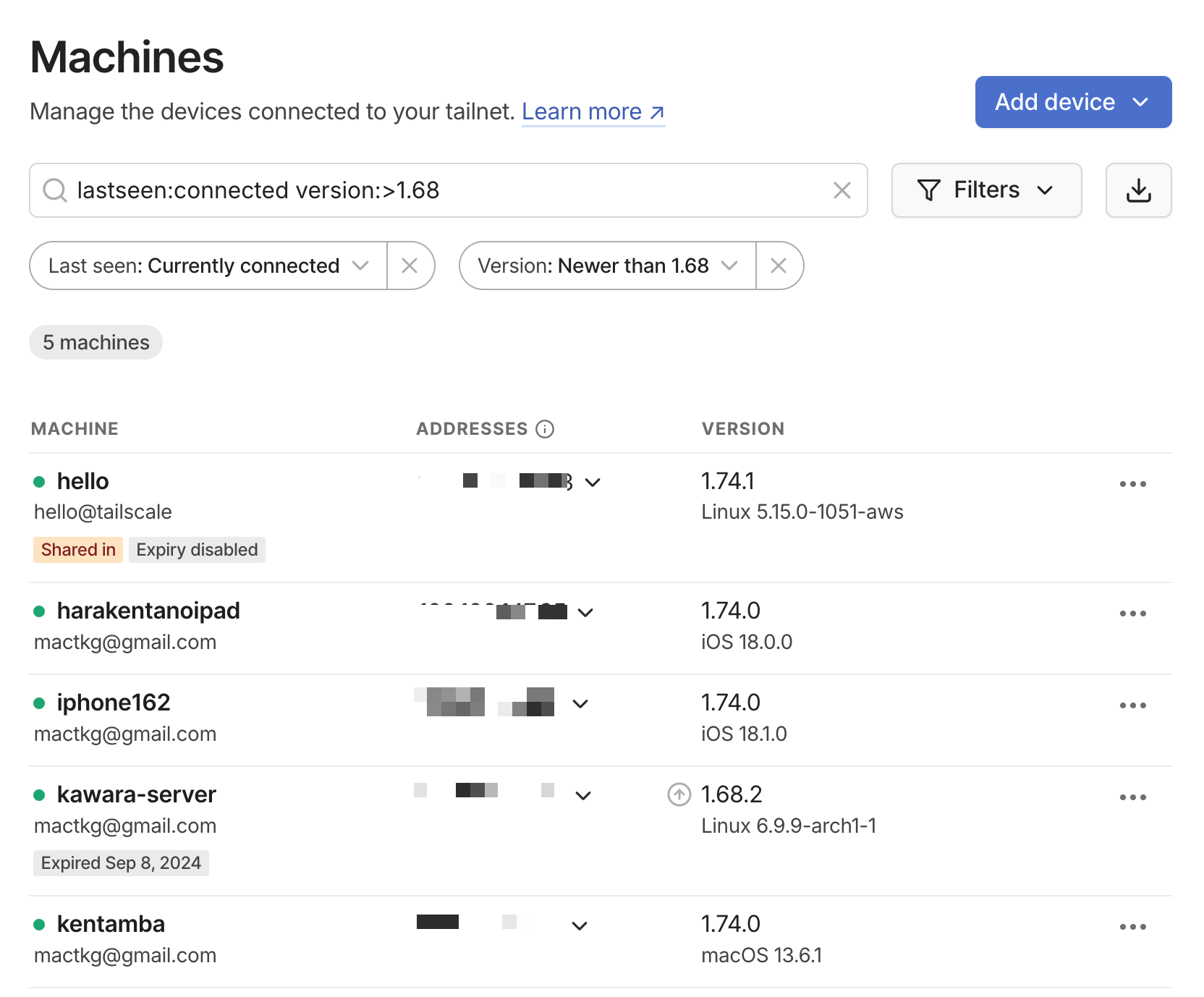Open the Learn more link
The width and height of the screenshot is (1204, 997).
click(593, 112)
